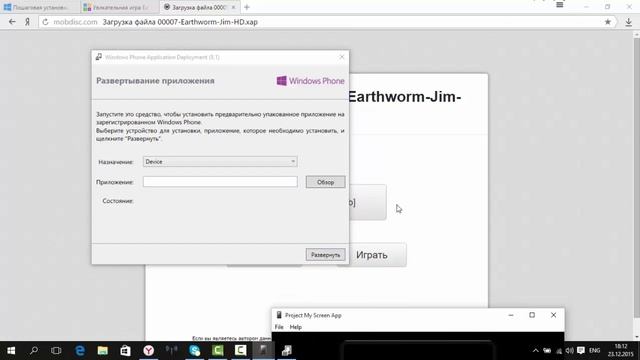Viewport: 640px width, 360px height.
Task: Click the address bar with mobdisc.com URL
Action: [x=327, y=22]
